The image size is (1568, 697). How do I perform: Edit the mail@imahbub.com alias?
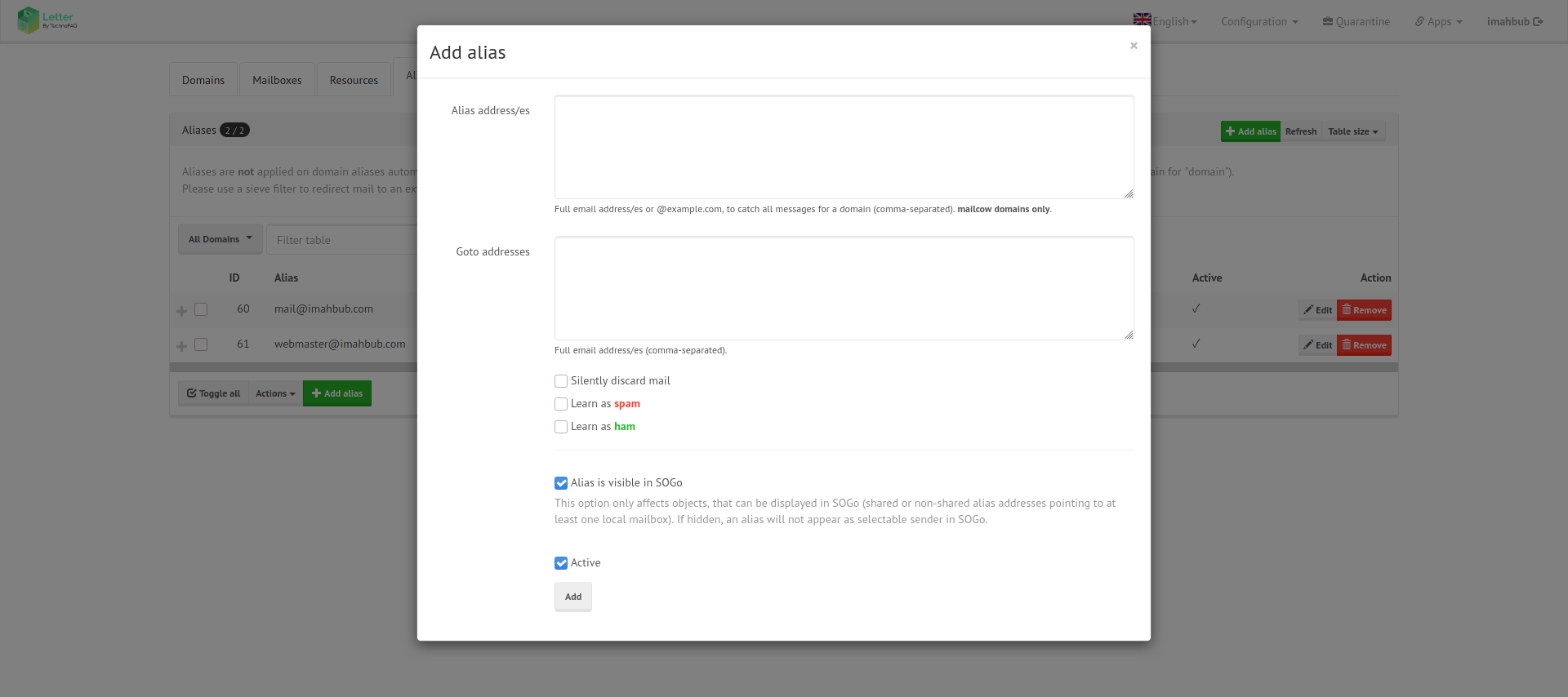click(1317, 310)
